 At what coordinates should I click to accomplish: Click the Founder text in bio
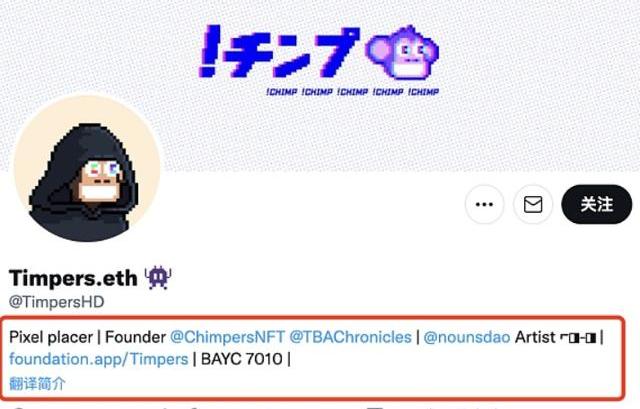coord(136,337)
